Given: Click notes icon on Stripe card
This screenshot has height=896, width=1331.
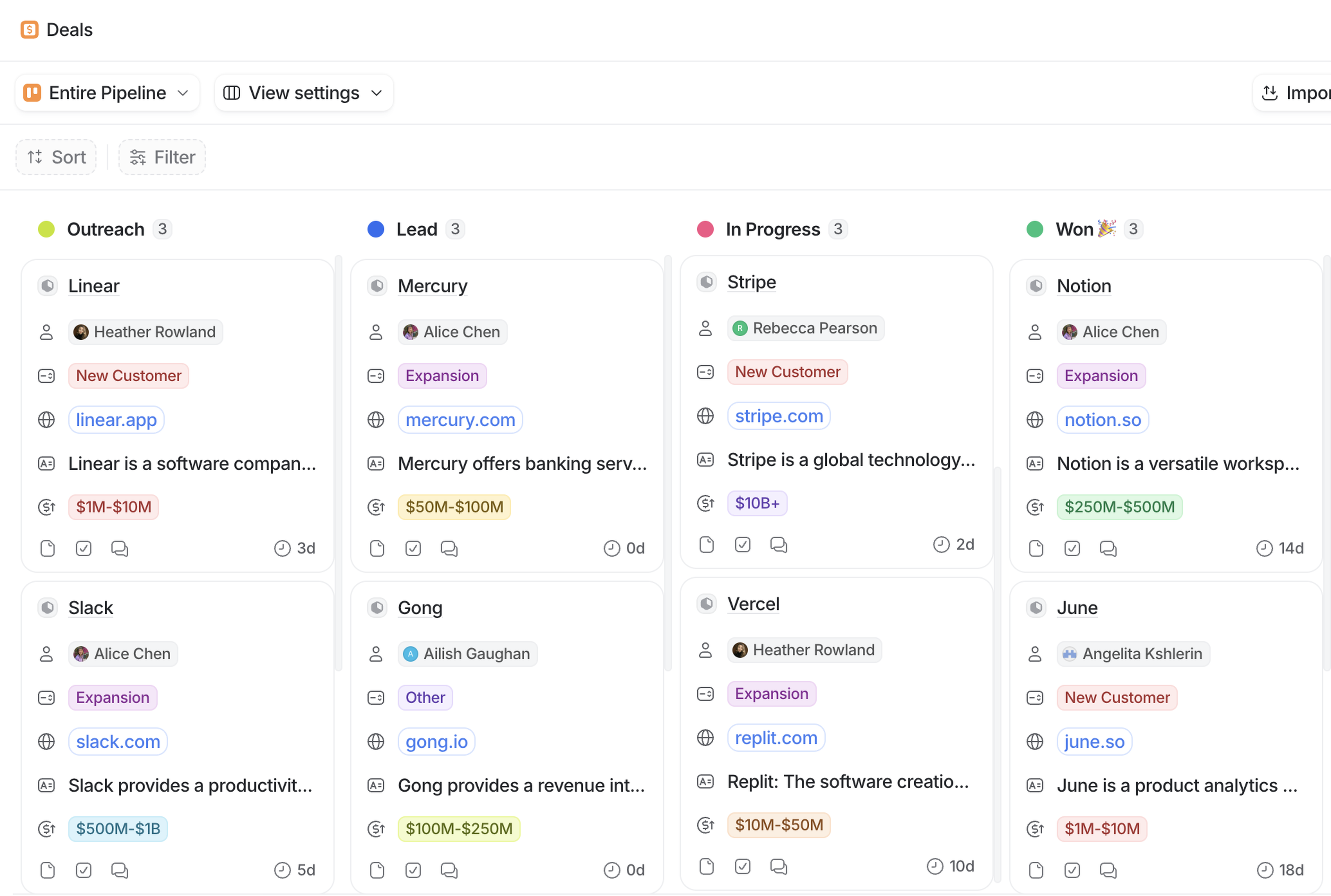Looking at the screenshot, I should click(707, 545).
